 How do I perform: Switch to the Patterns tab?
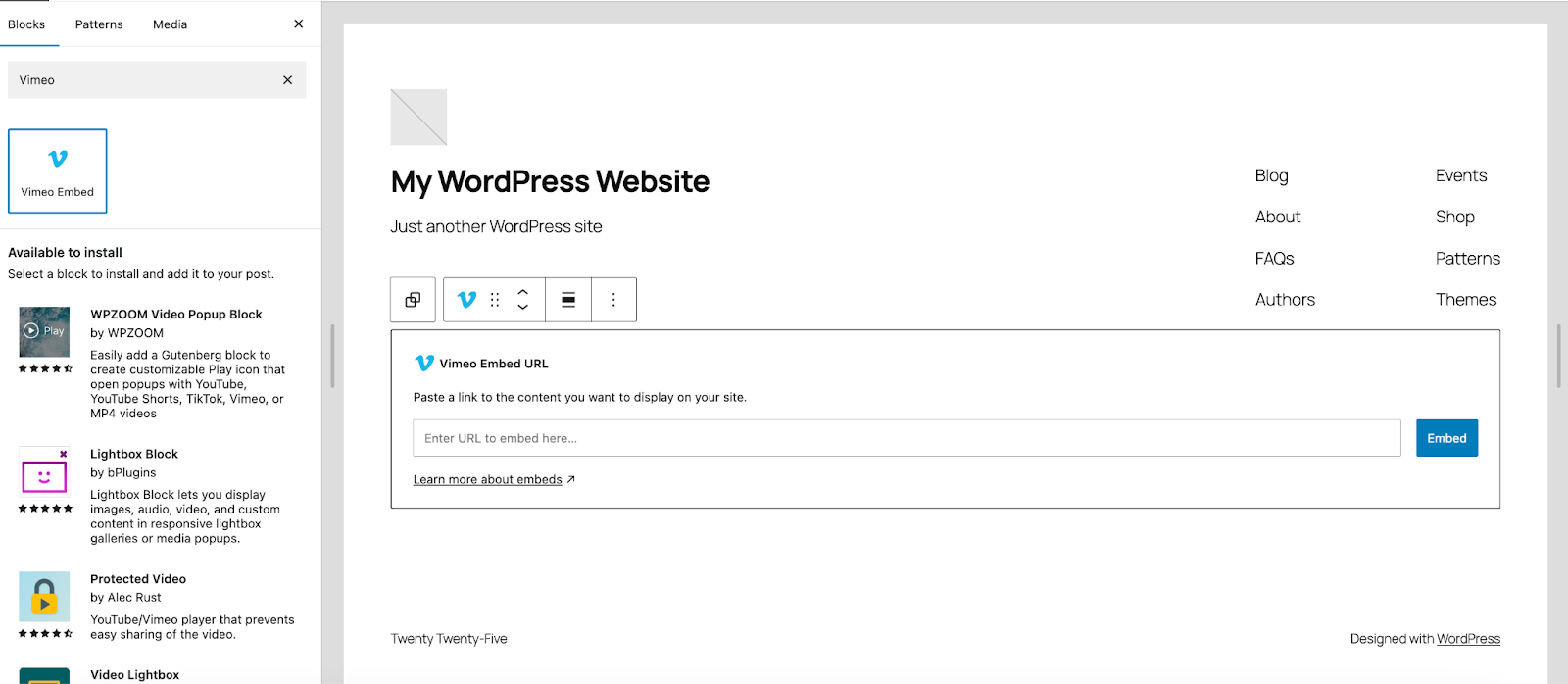click(x=99, y=24)
